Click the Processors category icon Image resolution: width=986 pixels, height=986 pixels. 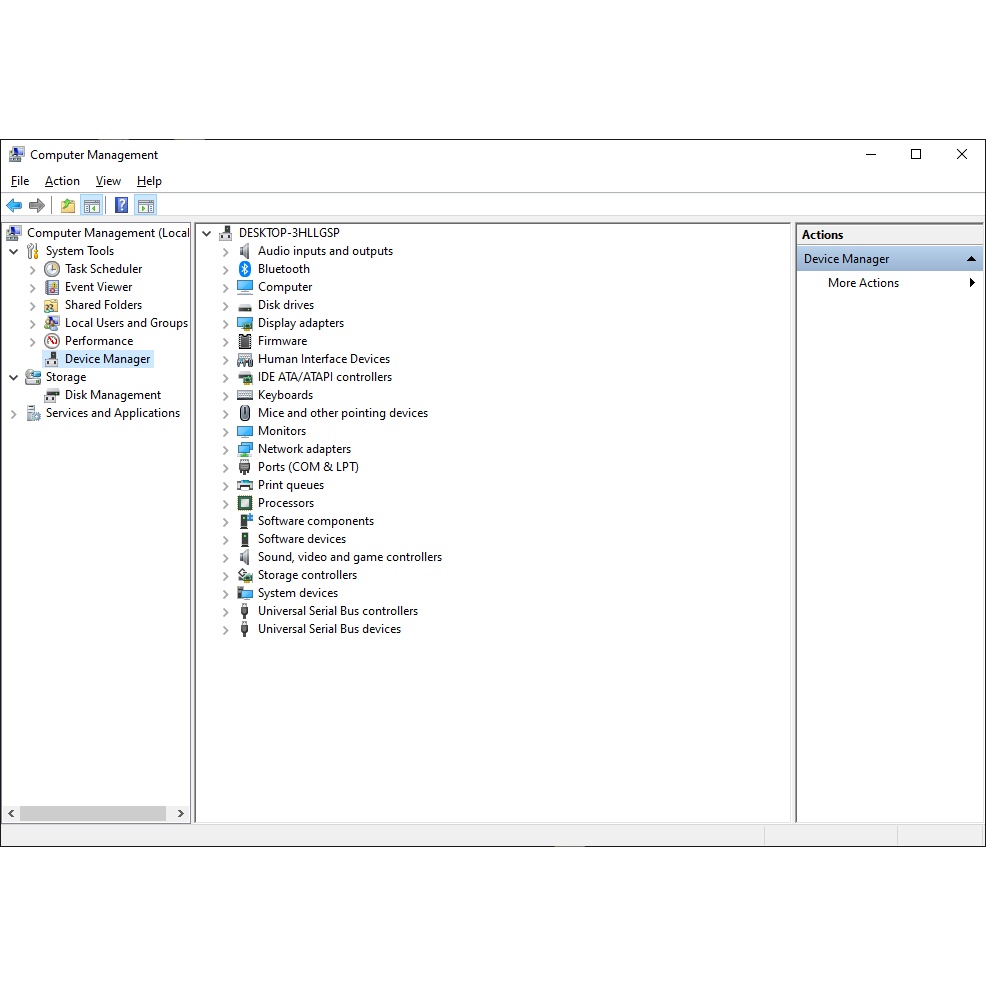(245, 503)
